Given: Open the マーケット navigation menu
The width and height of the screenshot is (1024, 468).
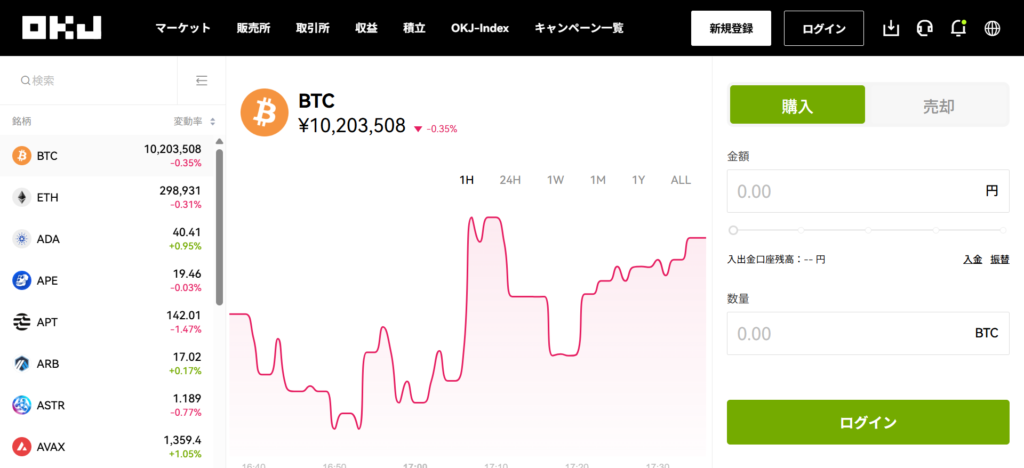Looking at the screenshot, I should pos(183,28).
